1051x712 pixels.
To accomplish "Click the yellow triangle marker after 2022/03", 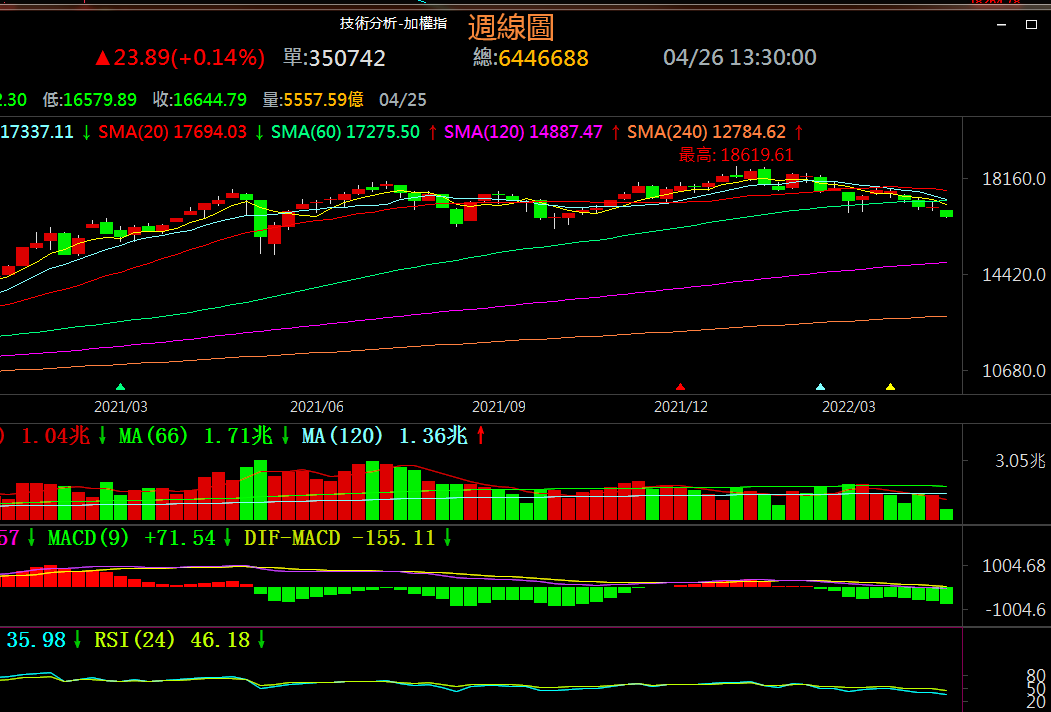I will 891,386.
